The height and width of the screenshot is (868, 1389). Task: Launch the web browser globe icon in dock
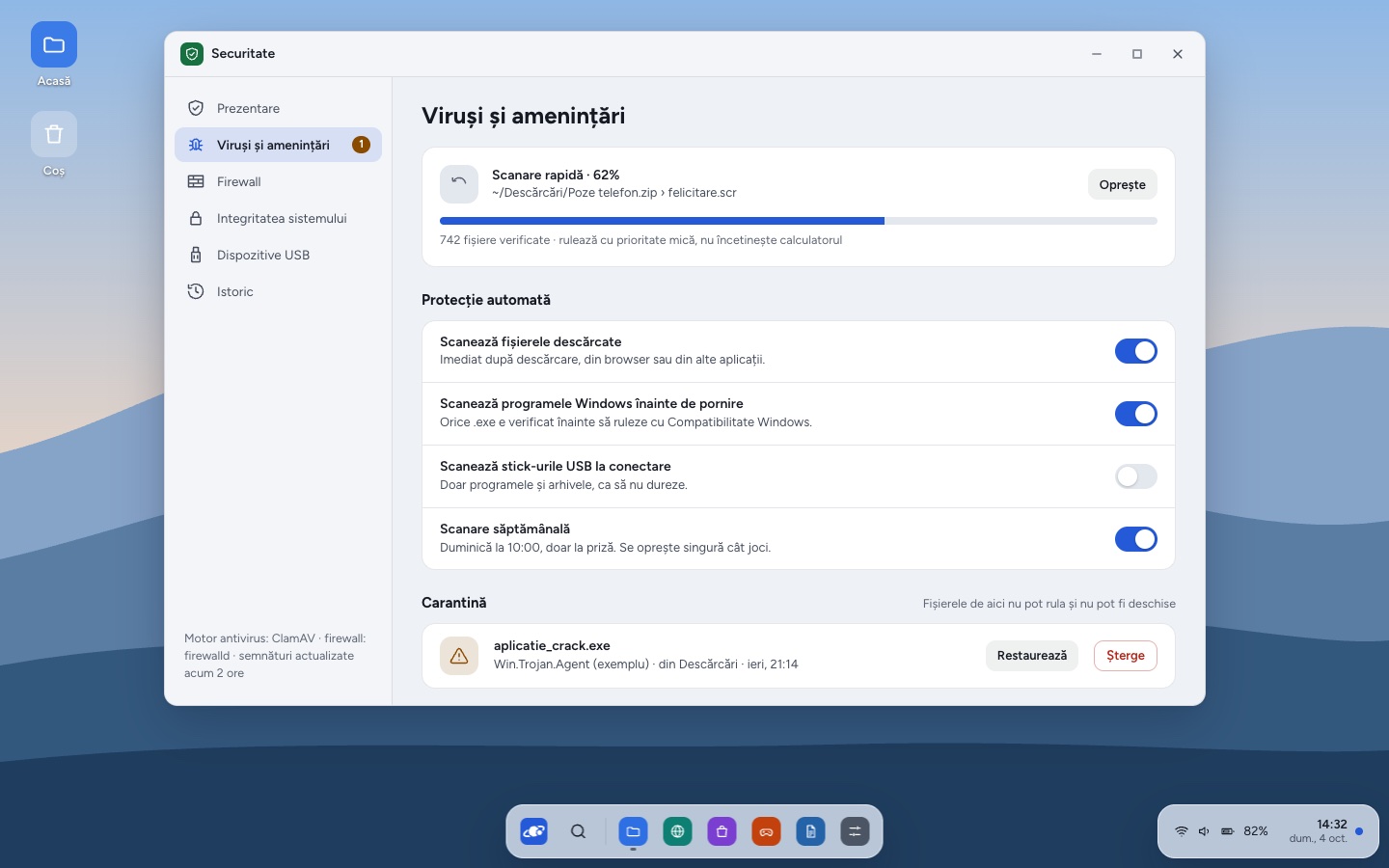[677, 831]
